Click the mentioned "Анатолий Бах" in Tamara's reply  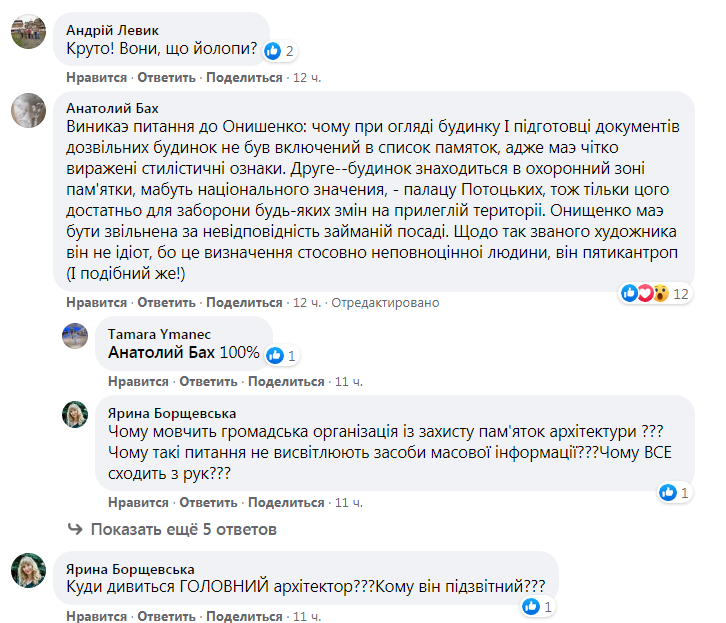[157, 353]
